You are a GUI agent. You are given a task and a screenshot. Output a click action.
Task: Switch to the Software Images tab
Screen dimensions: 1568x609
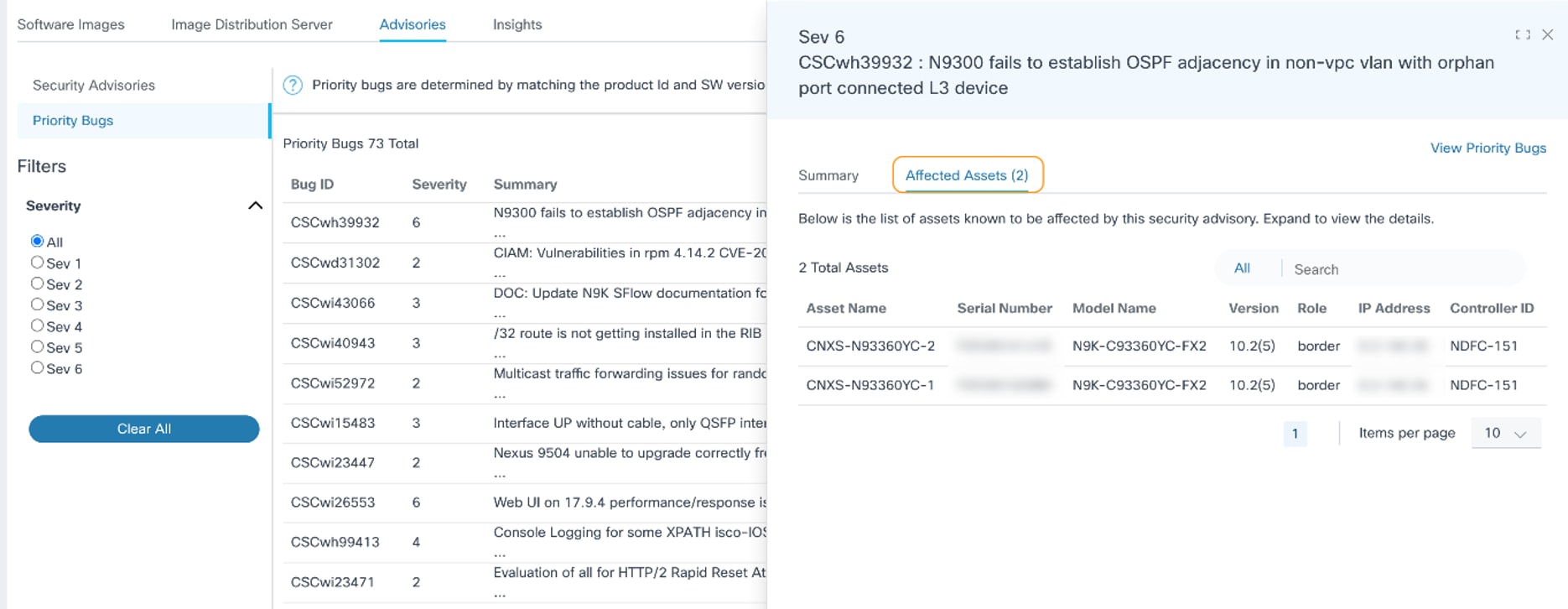pyautogui.click(x=70, y=24)
